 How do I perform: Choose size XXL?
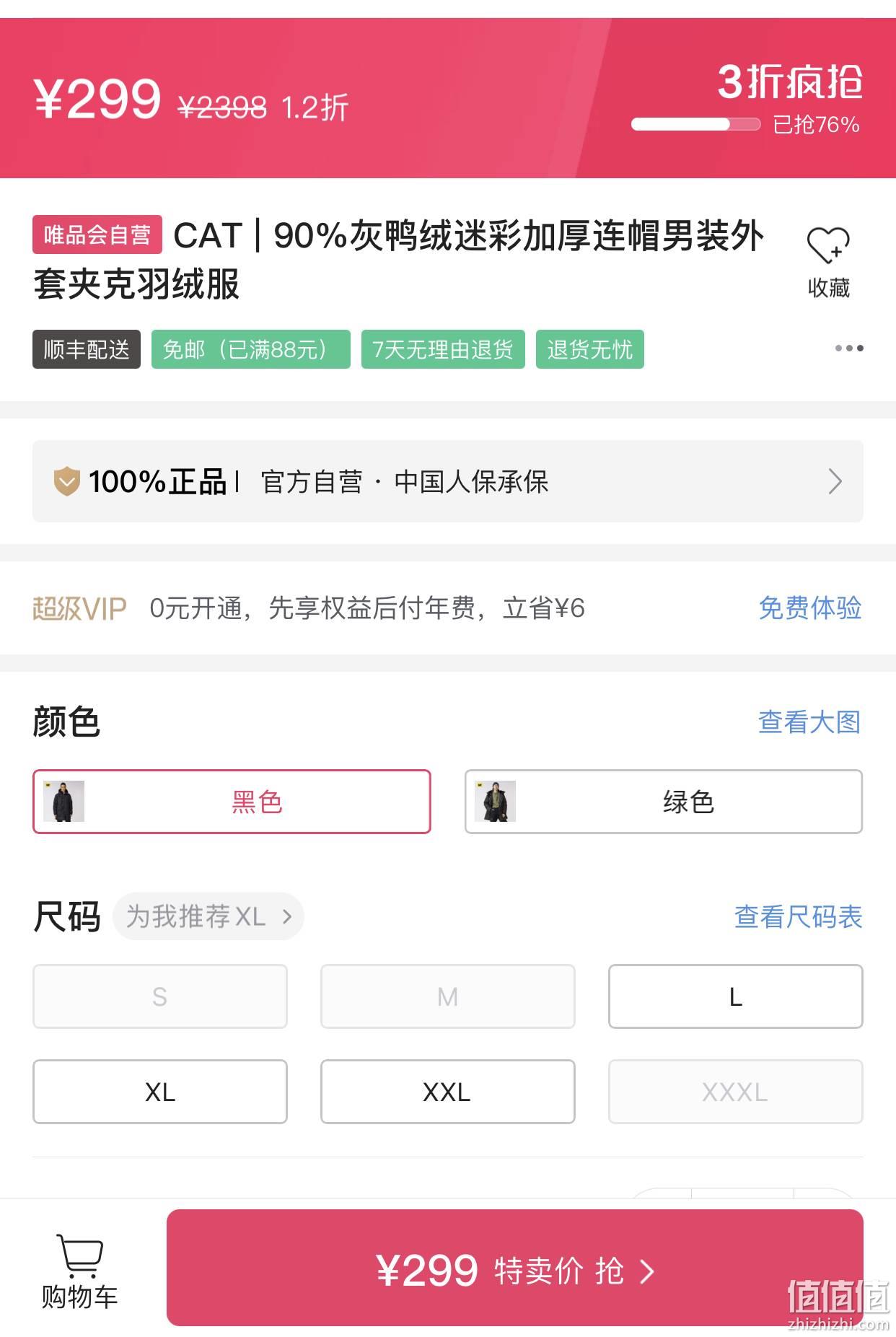447,1092
